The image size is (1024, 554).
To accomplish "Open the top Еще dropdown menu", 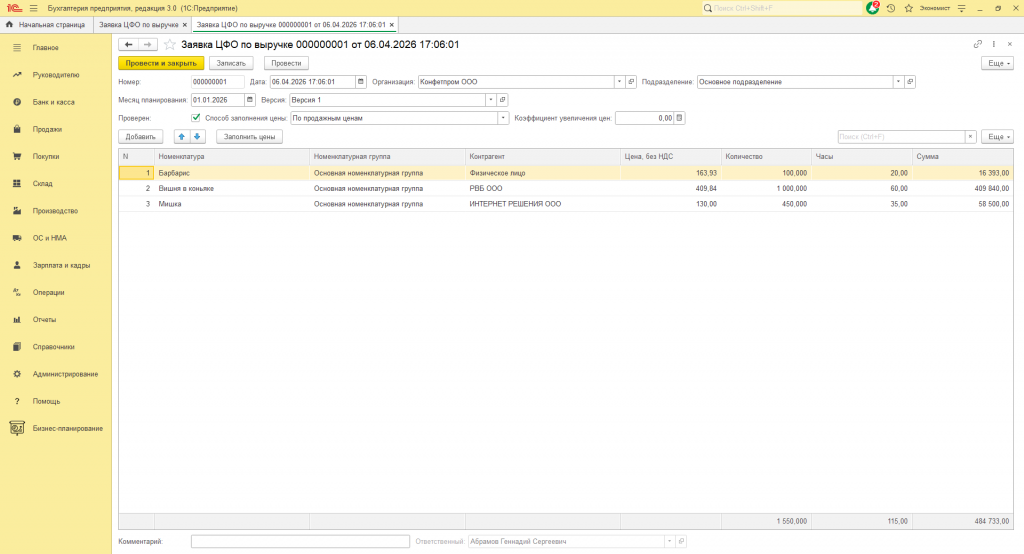I will tap(997, 63).
